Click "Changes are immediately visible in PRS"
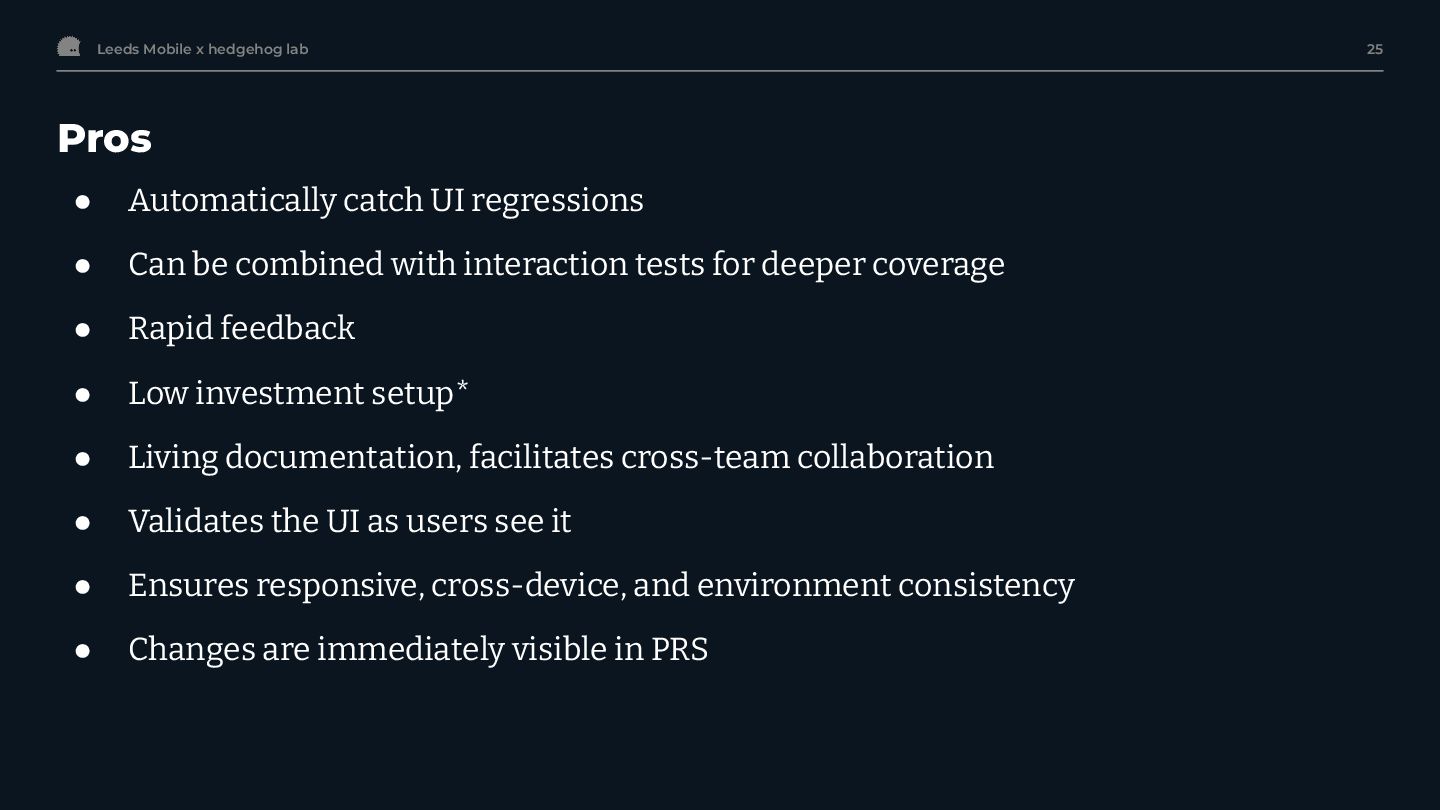This screenshot has width=1440, height=810. tap(418, 649)
